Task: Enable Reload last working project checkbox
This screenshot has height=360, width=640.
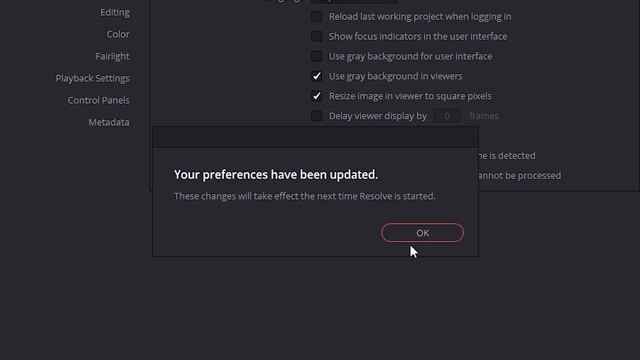Action: [x=316, y=17]
